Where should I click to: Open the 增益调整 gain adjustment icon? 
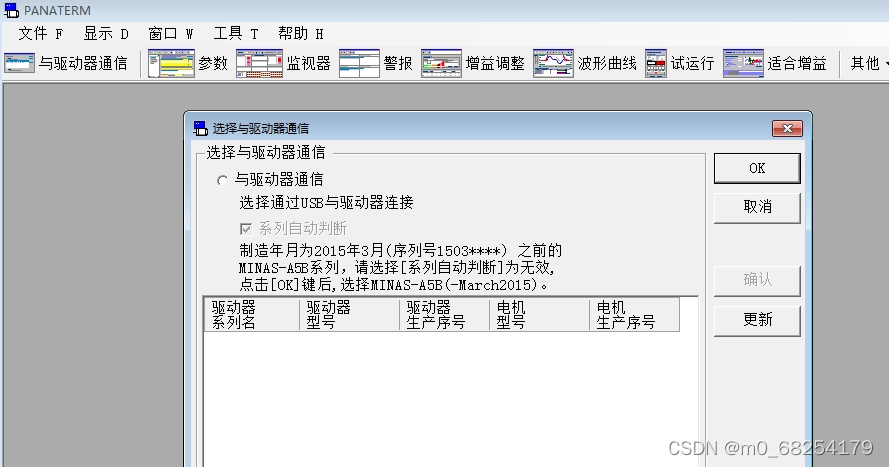pyautogui.click(x=442, y=63)
